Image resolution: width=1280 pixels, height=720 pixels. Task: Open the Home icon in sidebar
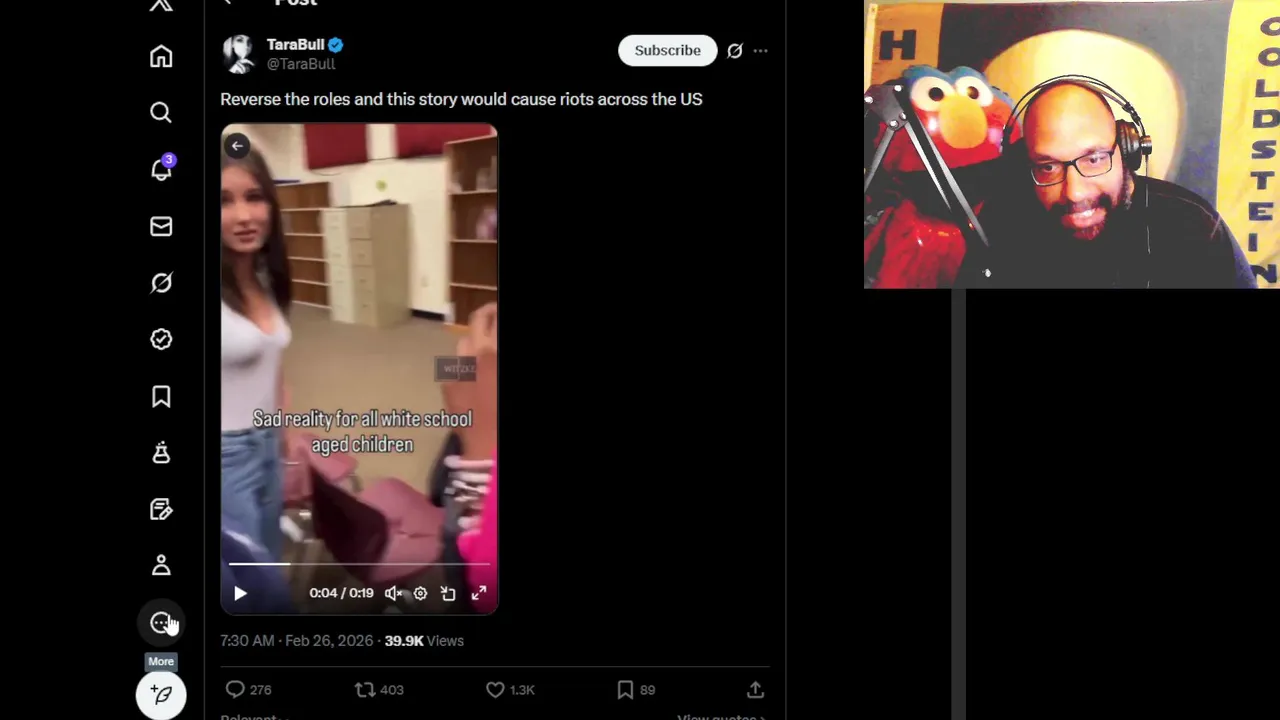(161, 57)
